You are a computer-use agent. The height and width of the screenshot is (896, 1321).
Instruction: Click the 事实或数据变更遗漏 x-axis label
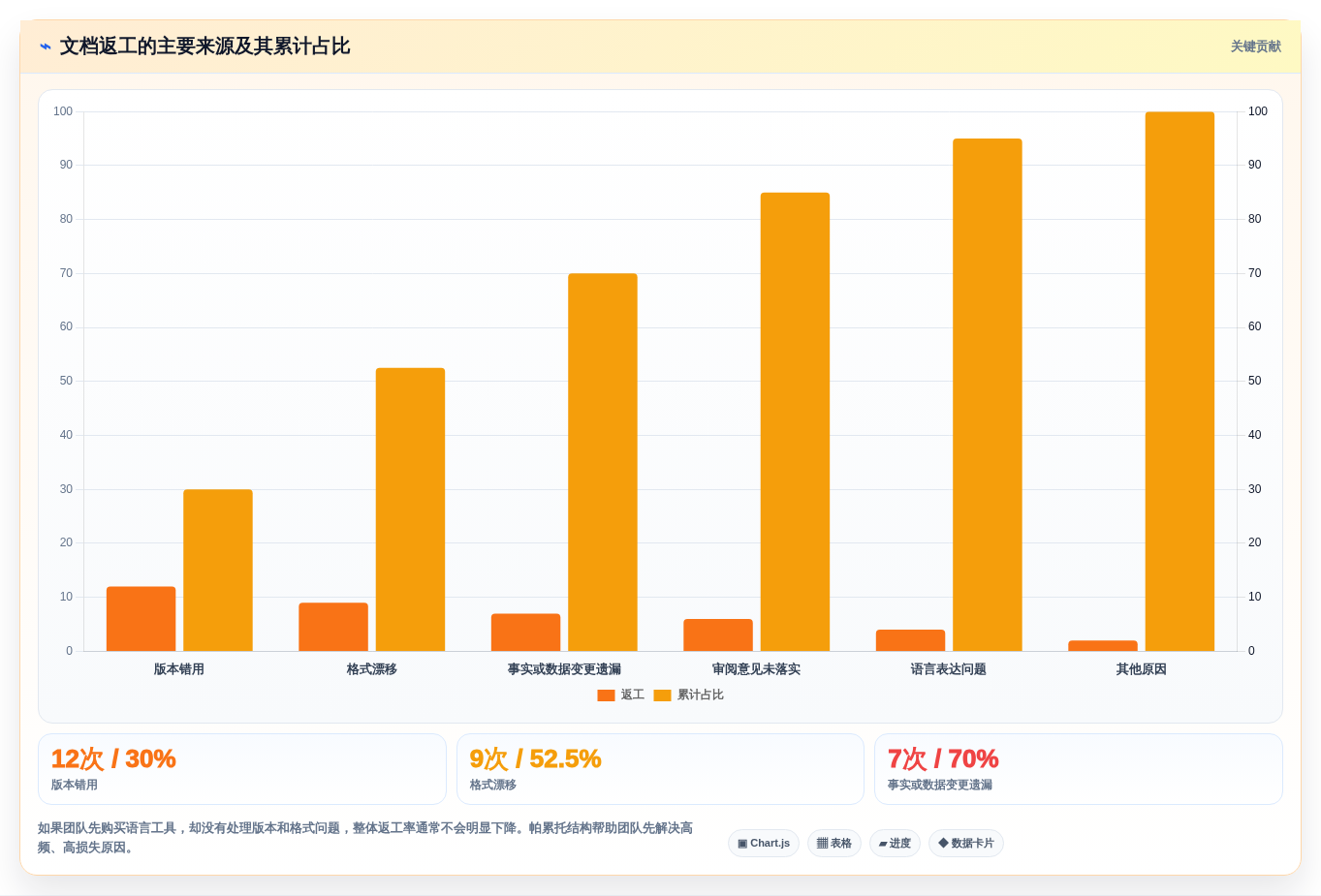[x=564, y=669]
